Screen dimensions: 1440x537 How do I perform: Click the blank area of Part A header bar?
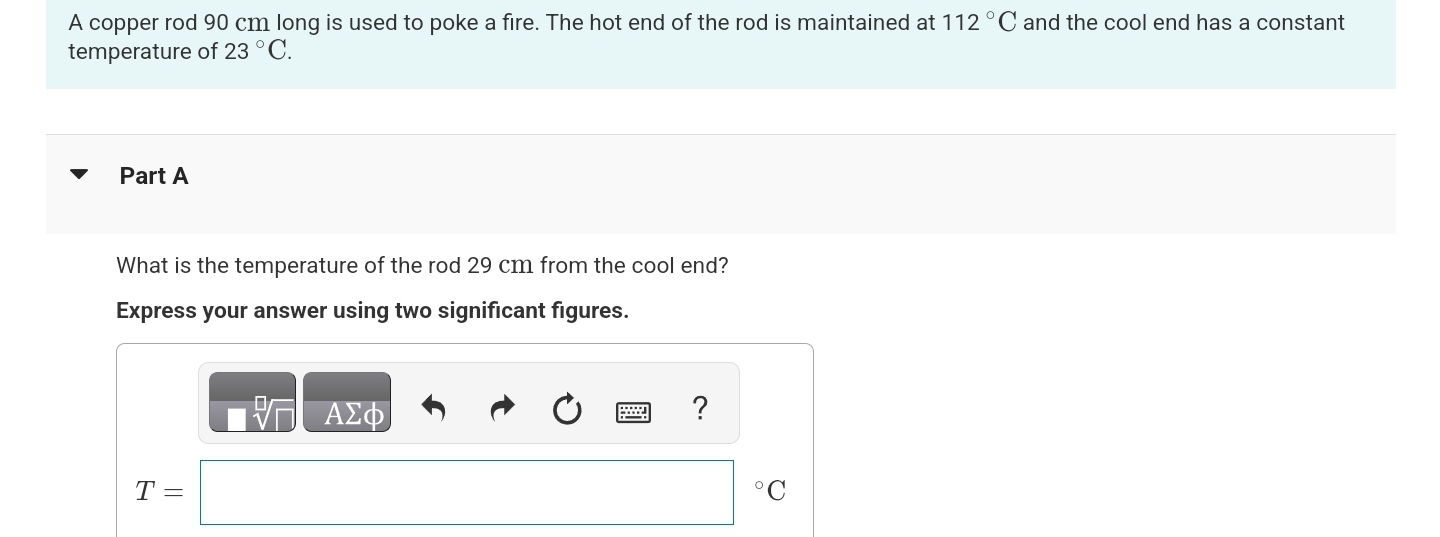point(790,184)
